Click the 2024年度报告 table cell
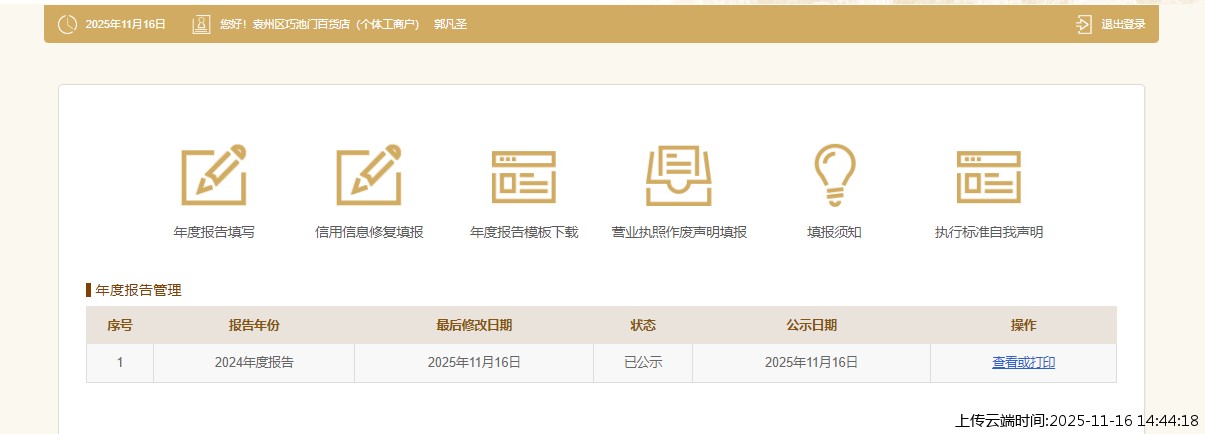The width and height of the screenshot is (1205, 434). 254,363
